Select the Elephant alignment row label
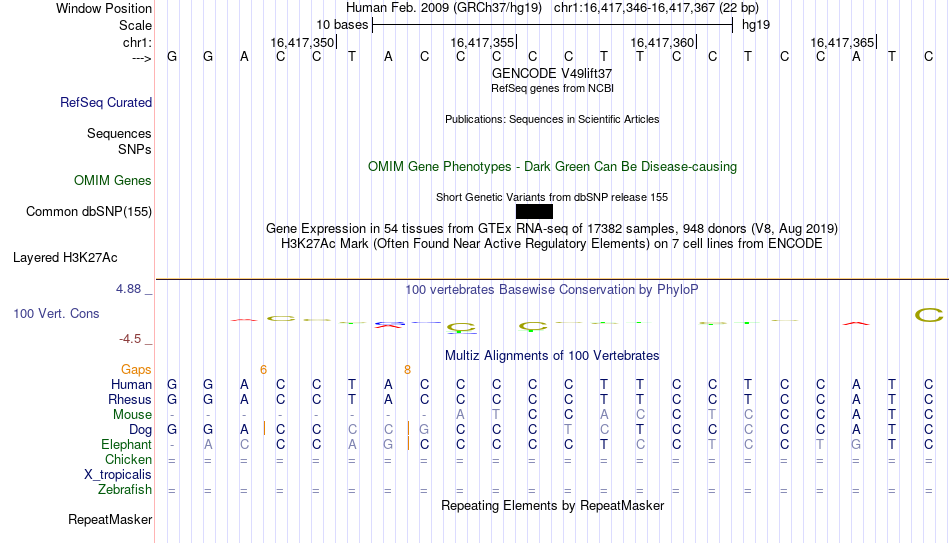Image resolution: width=950 pixels, height=543 pixels. pos(126,444)
